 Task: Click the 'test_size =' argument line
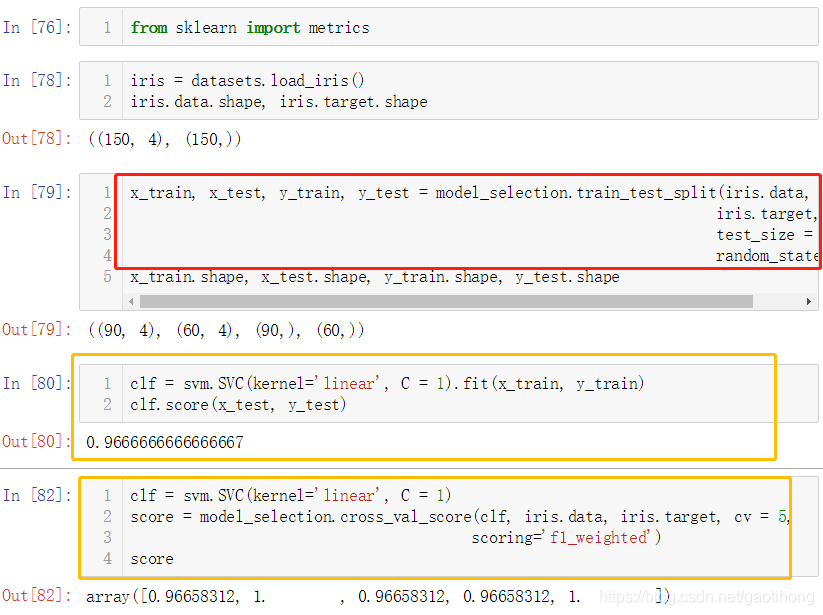click(765, 235)
